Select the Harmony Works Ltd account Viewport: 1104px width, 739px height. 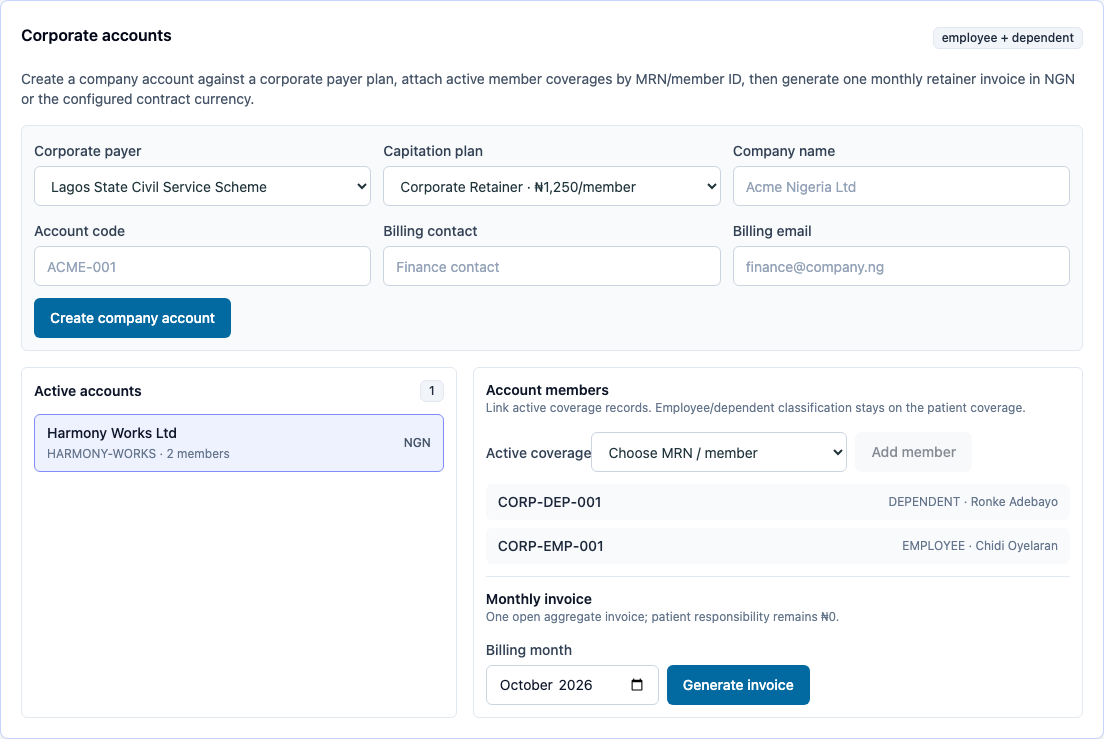239,443
